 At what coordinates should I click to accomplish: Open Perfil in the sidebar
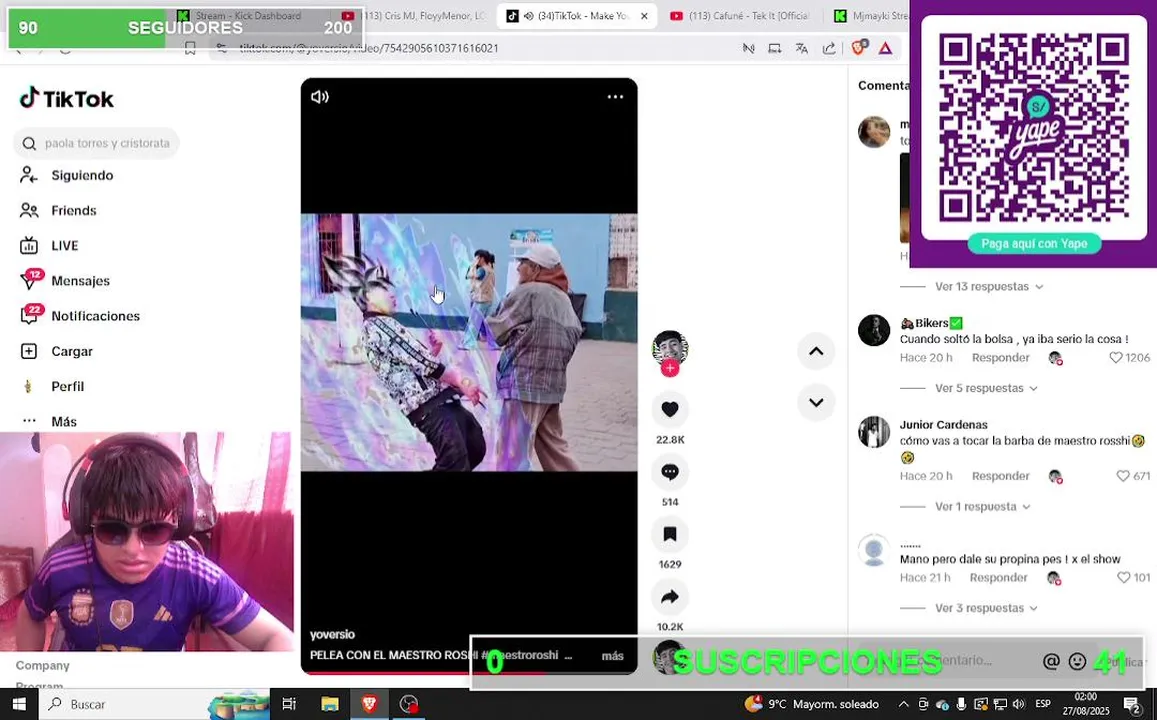point(67,387)
